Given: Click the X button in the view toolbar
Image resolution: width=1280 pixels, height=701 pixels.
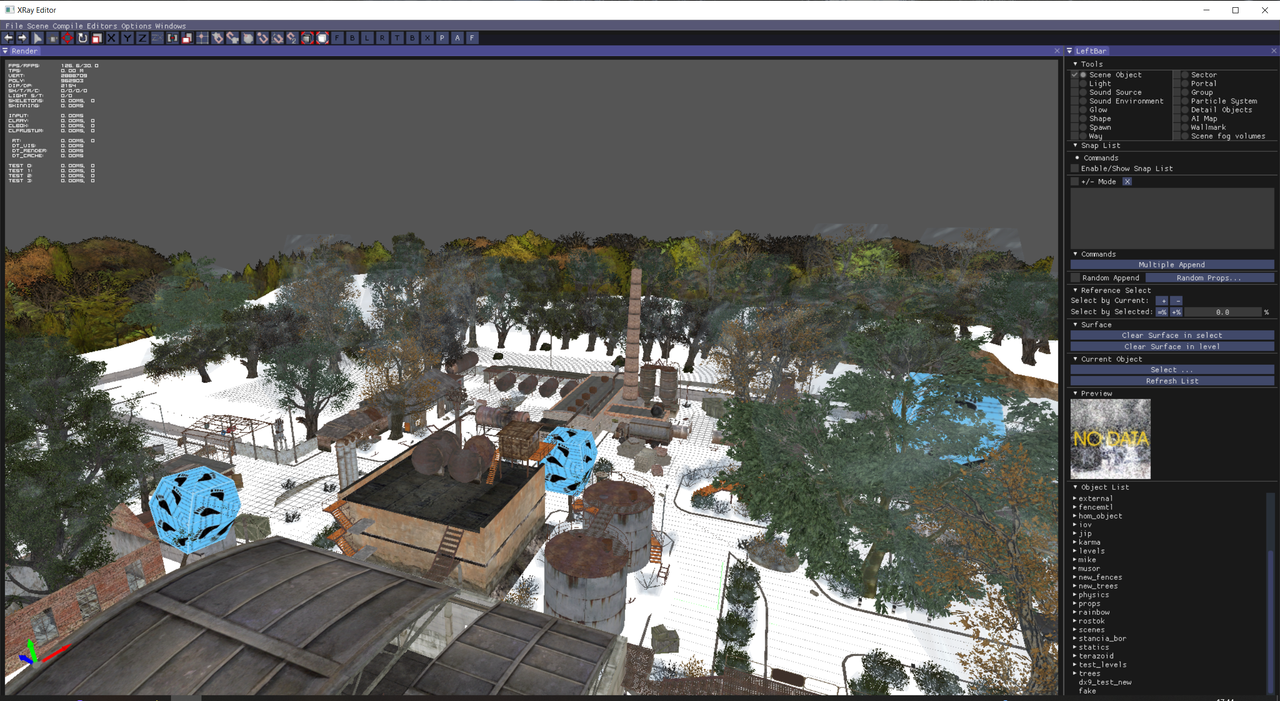Looking at the screenshot, I should pos(427,38).
